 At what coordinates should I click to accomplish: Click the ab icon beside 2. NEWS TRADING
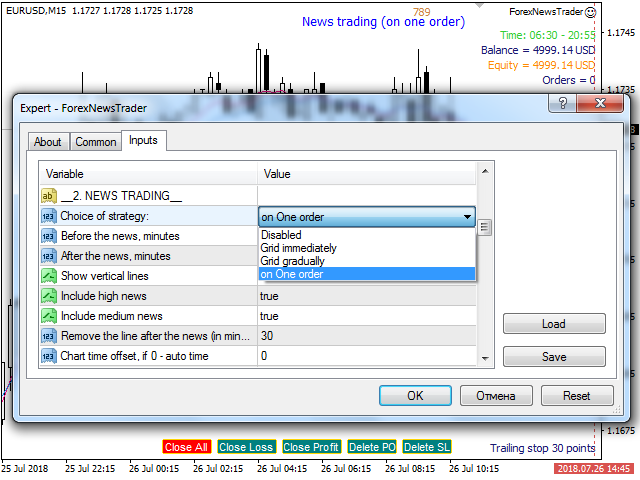[49, 196]
